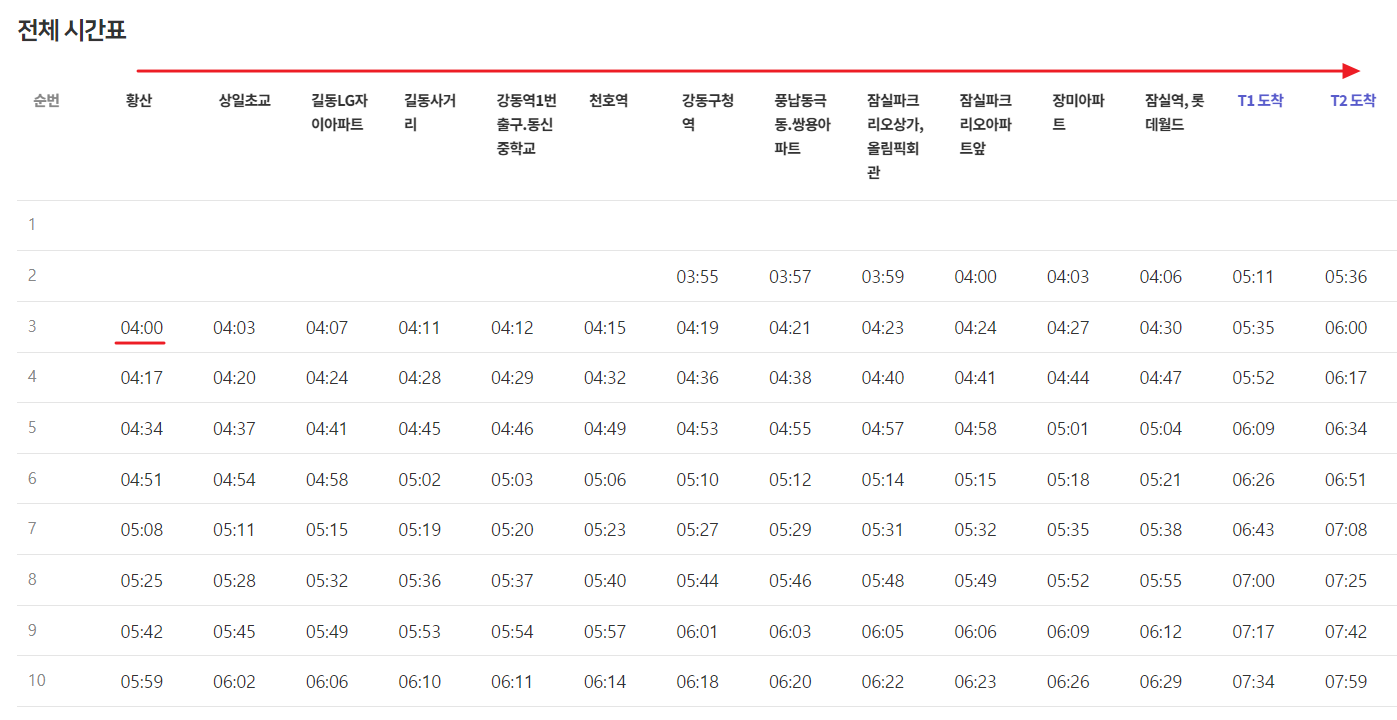Select row number 1 in 순번 column
The width and height of the screenshot is (1397, 720).
pos(32,225)
